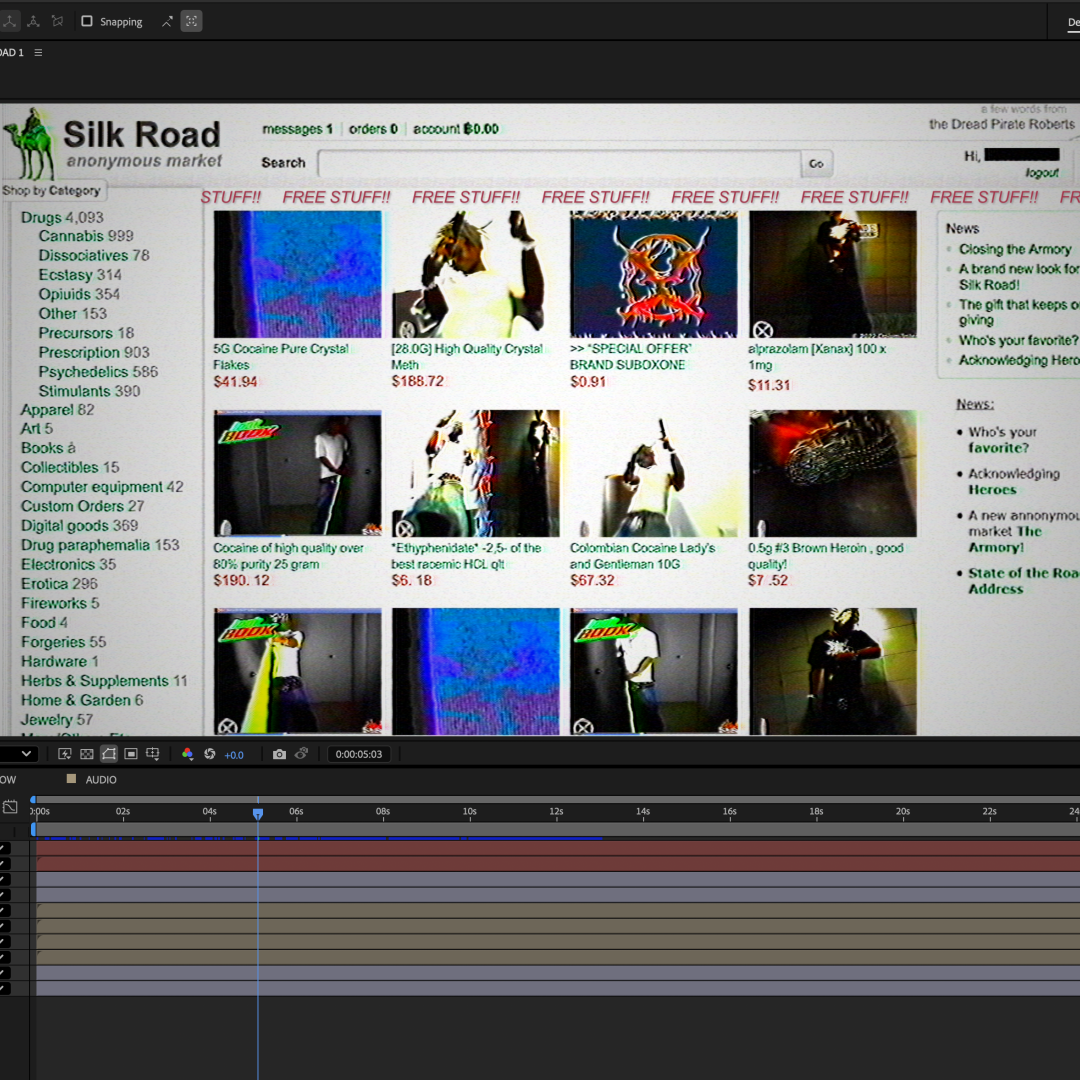
Task: Toggle snap to edges extending beyond layer icon
Action: tap(167, 21)
